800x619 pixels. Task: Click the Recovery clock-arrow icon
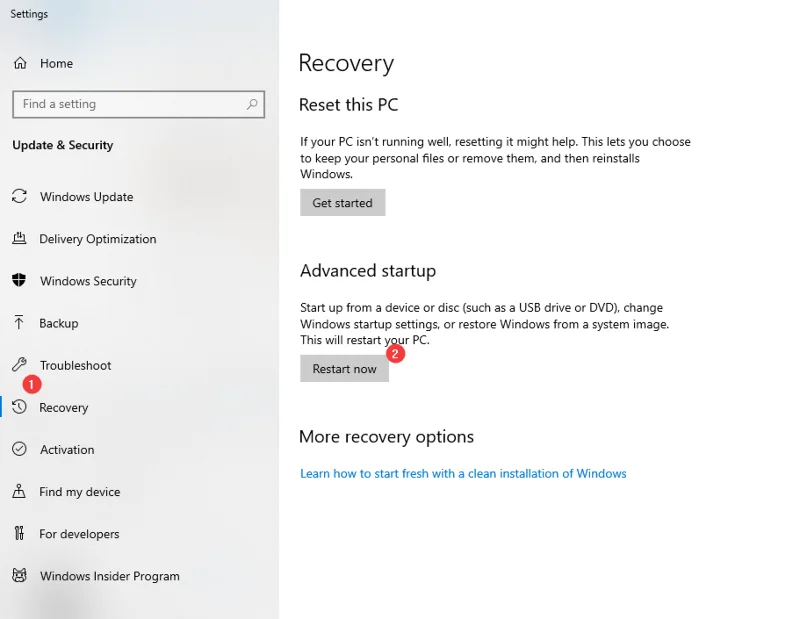point(19,407)
